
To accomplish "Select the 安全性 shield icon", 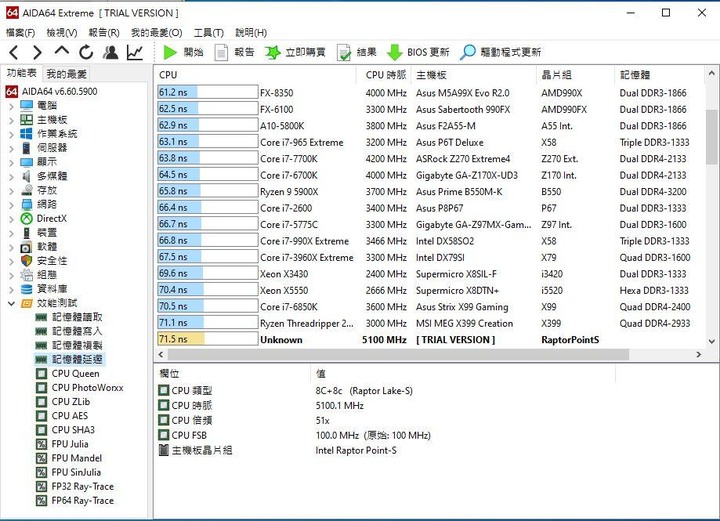I will coord(27,261).
